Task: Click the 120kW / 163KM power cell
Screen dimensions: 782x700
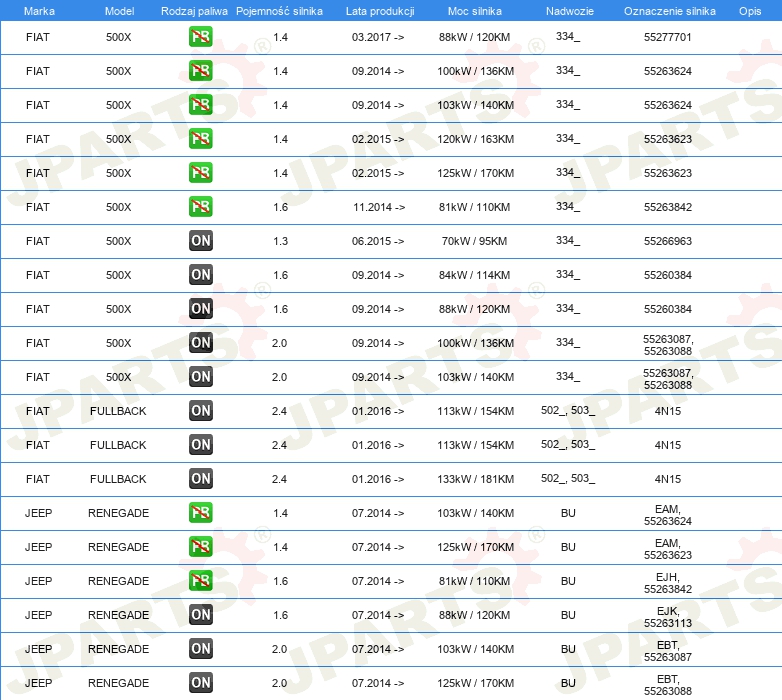Action: pos(475,139)
